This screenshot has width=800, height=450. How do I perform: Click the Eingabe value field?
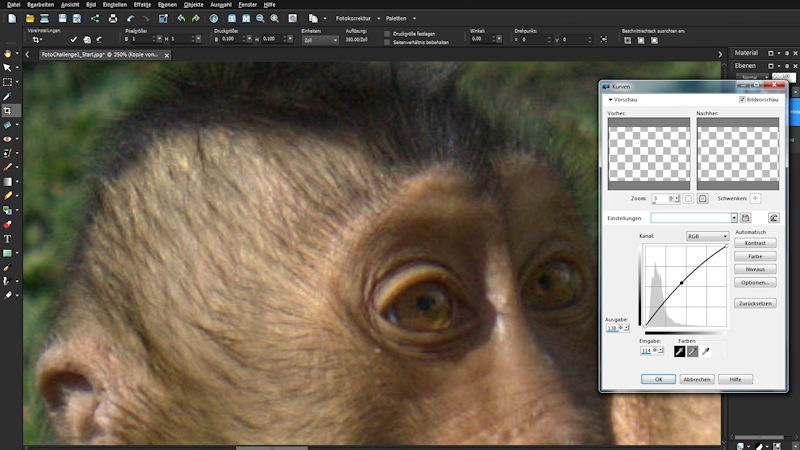tap(645, 352)
